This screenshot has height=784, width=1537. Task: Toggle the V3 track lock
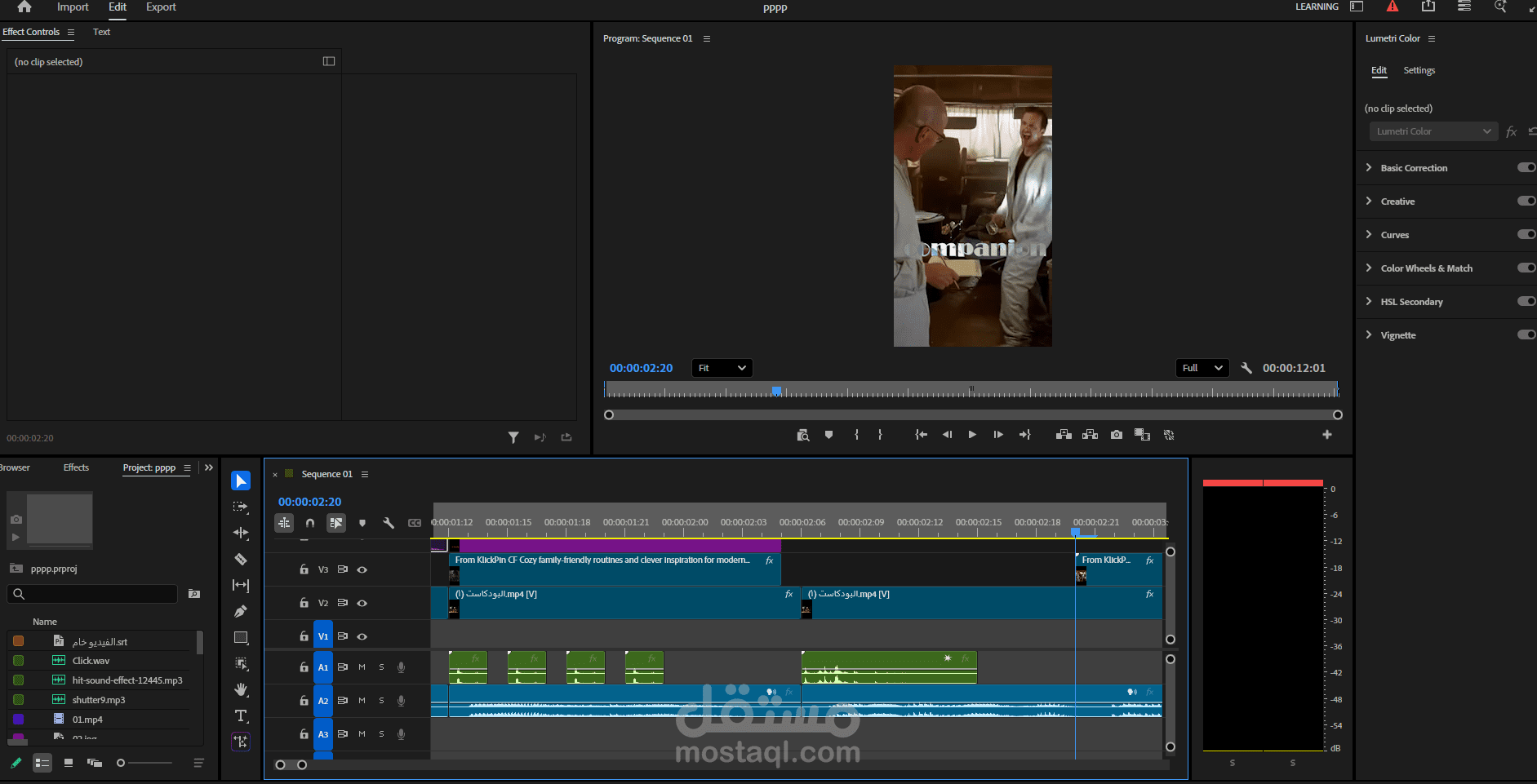tap(304, 569)
